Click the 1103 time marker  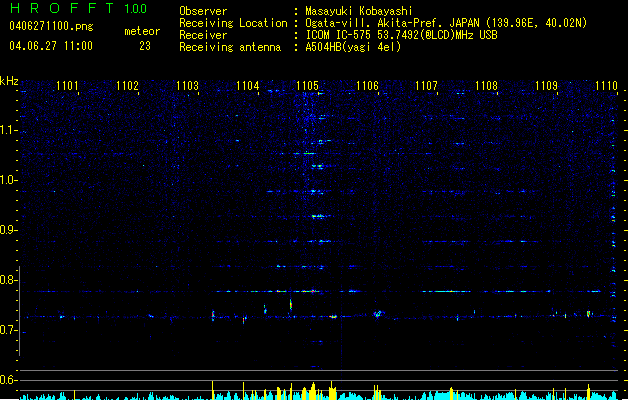[x=187, y=86]
